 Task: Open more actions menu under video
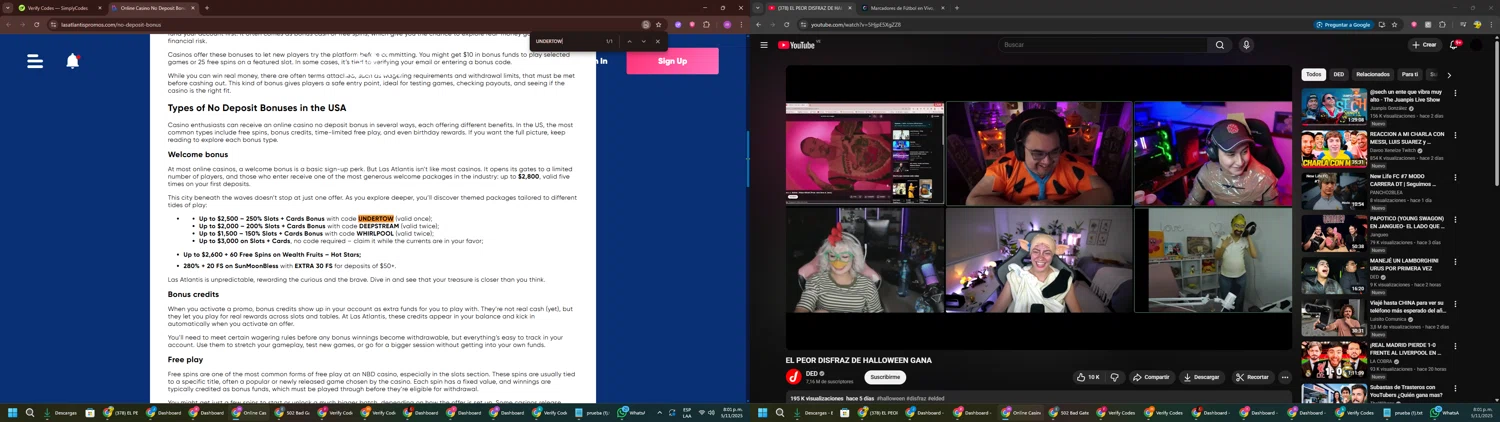pos(1285,377)
